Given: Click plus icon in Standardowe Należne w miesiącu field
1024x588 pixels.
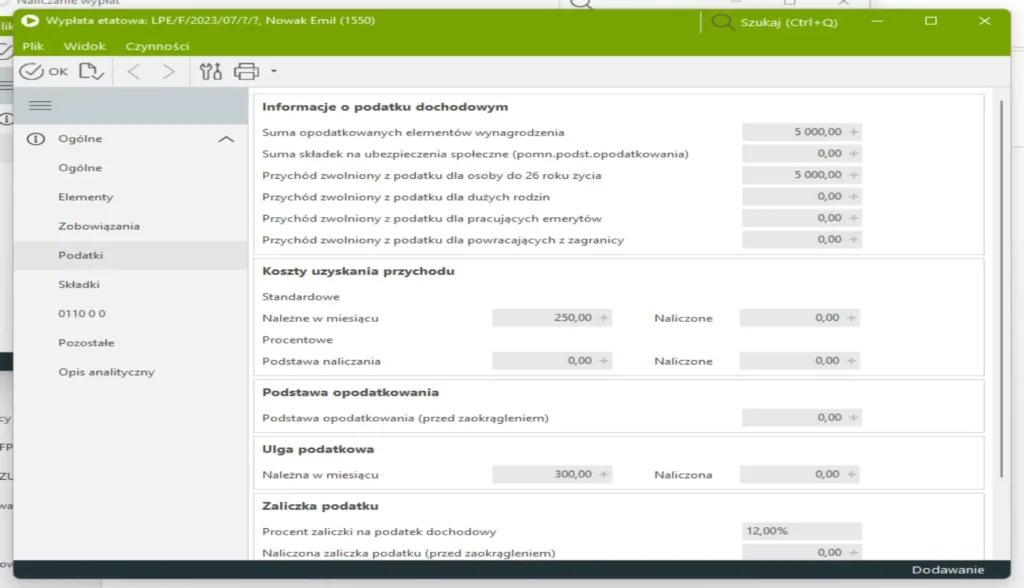Looking at the screenshot, I should pyautogui.click(x=603, y=318).
